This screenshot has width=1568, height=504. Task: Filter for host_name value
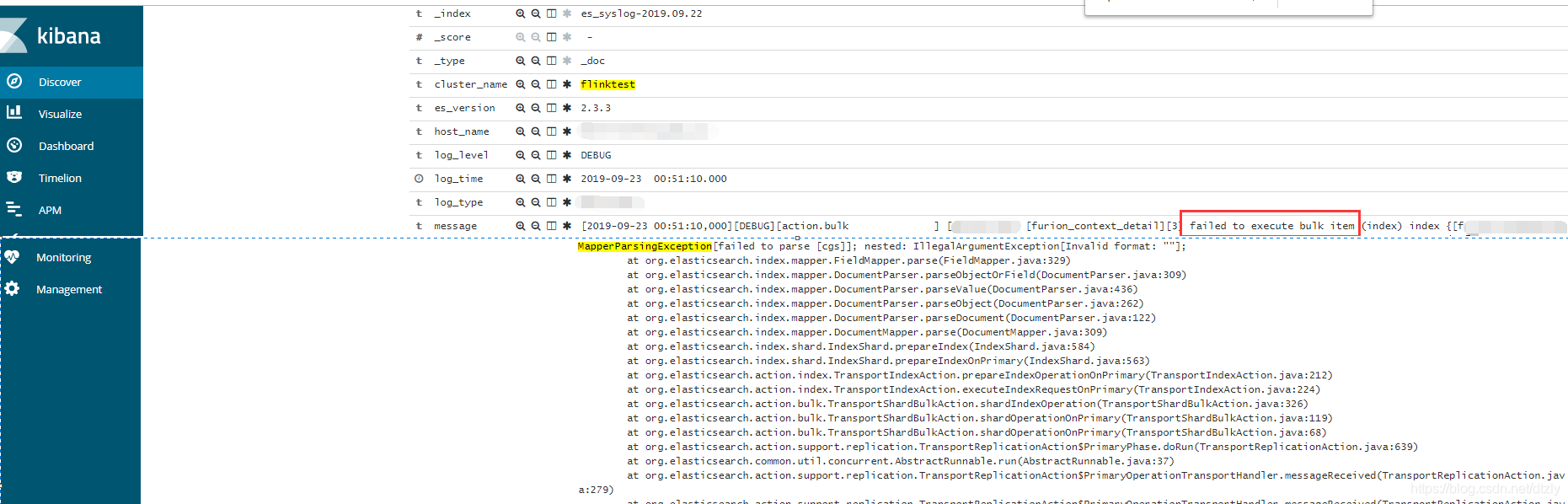[521, 131]
